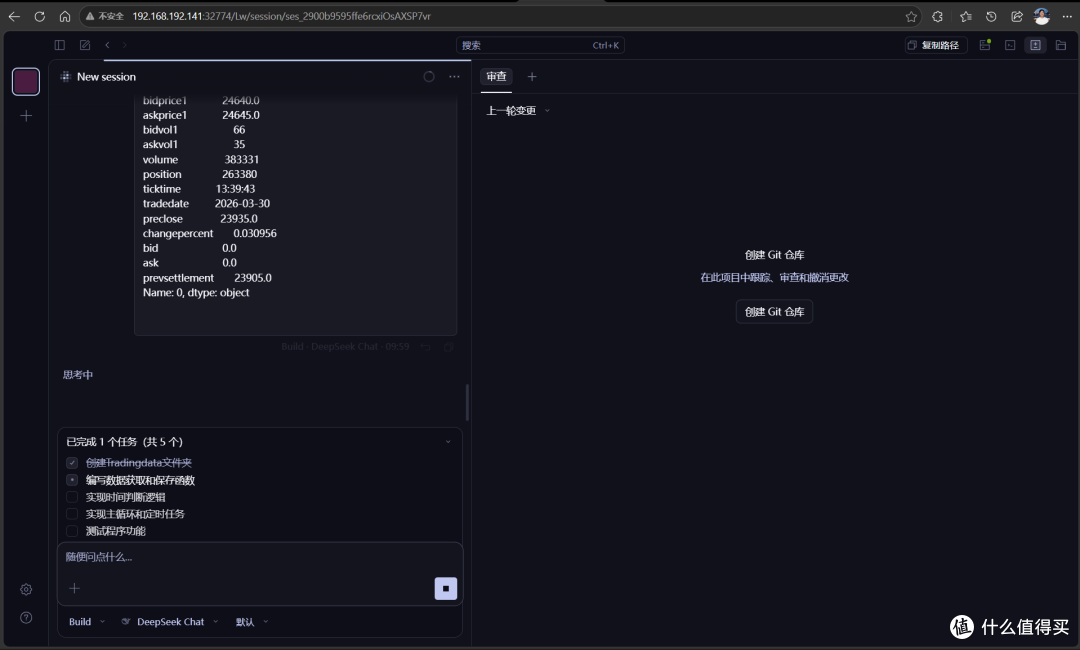Image resolution: width=1080 pixels, height=650 pixels.
Task: Toggle checkbox for 实现时间判断逻辑
Action: (x=72, y=496)
